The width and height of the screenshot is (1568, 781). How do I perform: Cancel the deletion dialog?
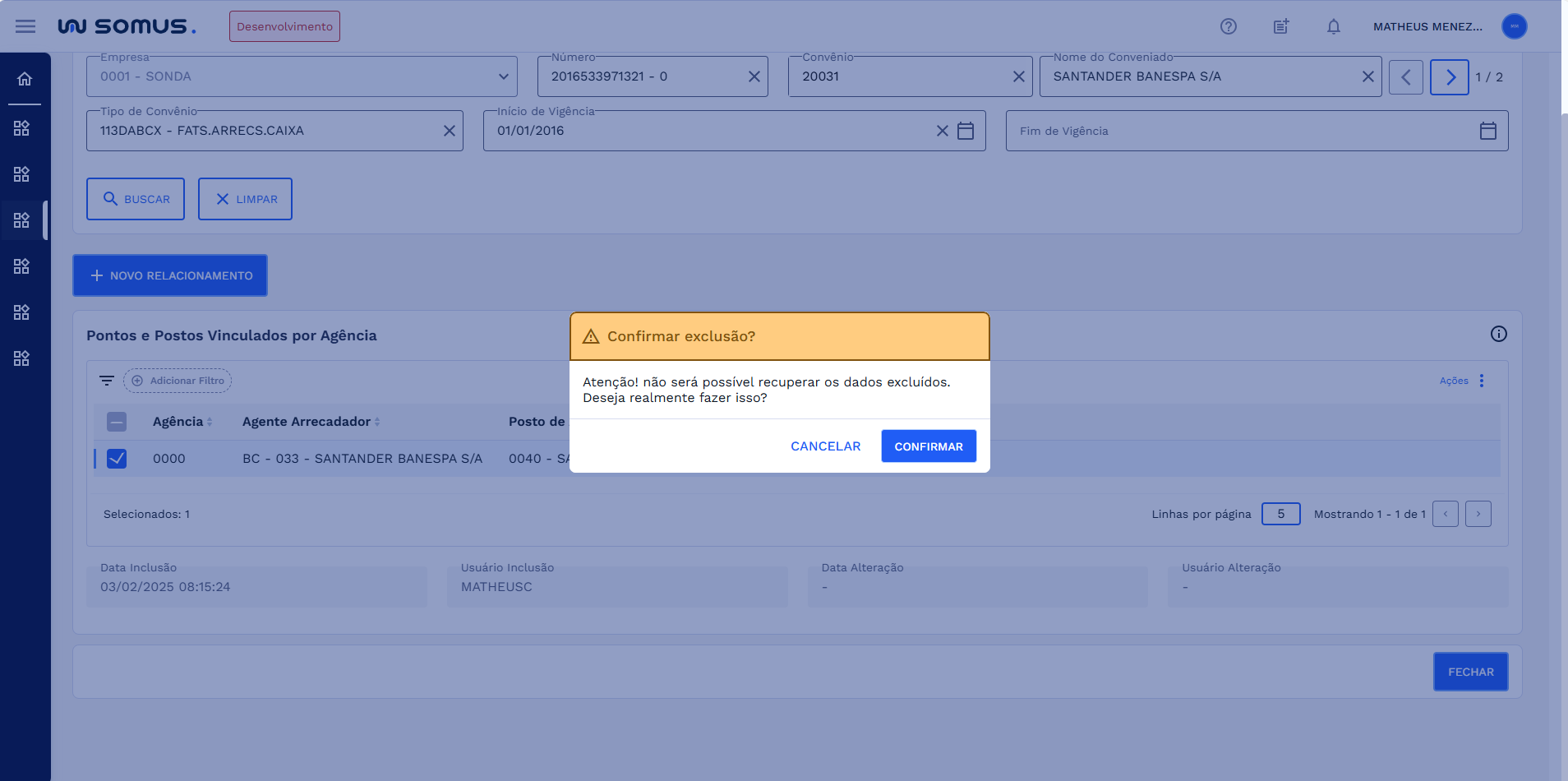(x=825, y=446)
